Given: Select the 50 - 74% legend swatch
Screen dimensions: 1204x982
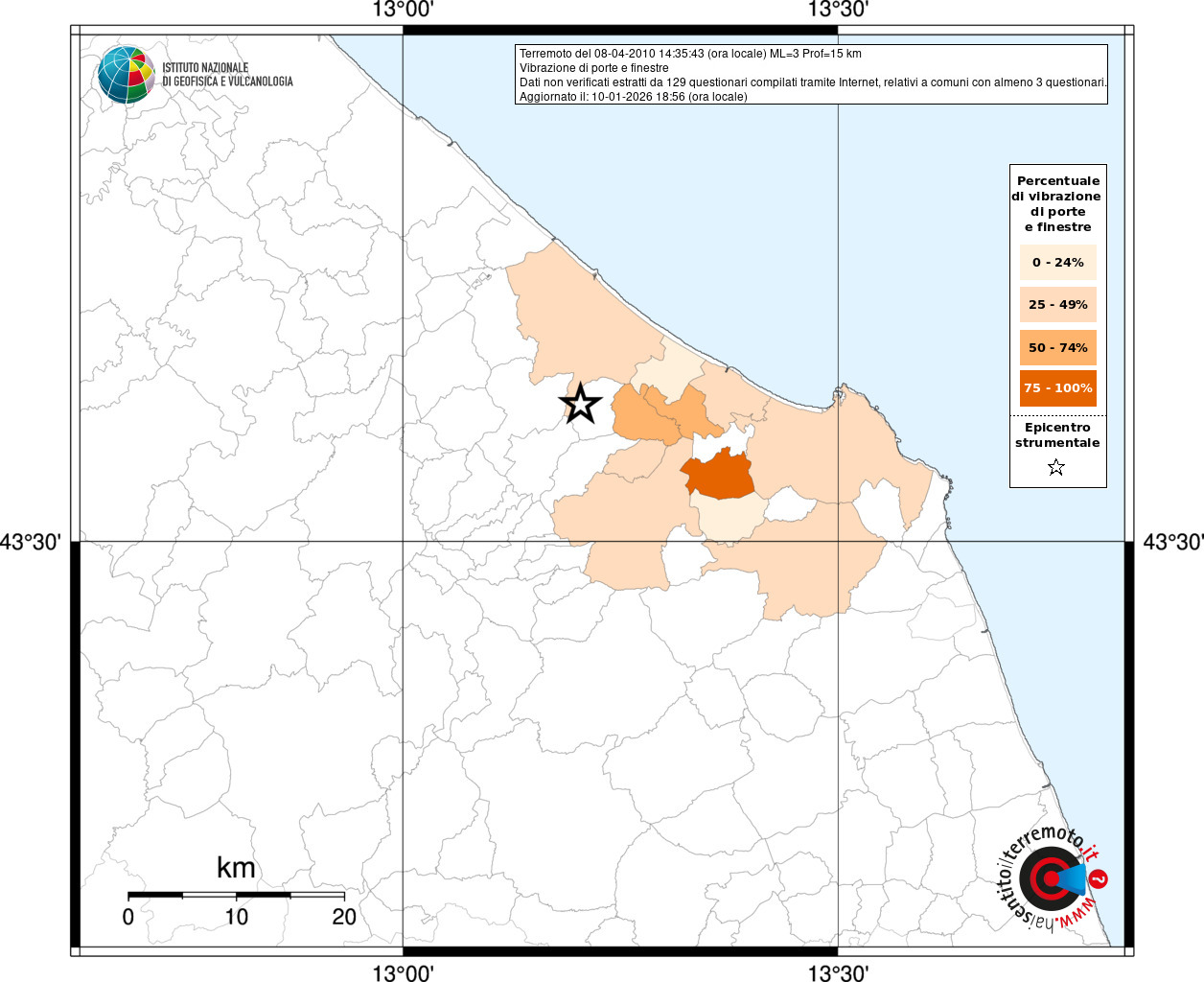Looking at the screenshot, I should coord(1057,347).
